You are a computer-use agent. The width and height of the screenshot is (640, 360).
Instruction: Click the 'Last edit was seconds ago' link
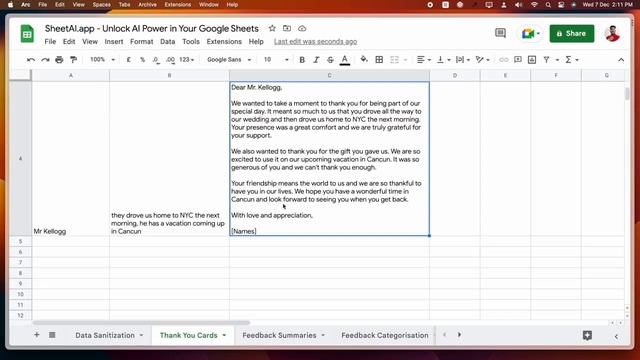tap(316, 42)
